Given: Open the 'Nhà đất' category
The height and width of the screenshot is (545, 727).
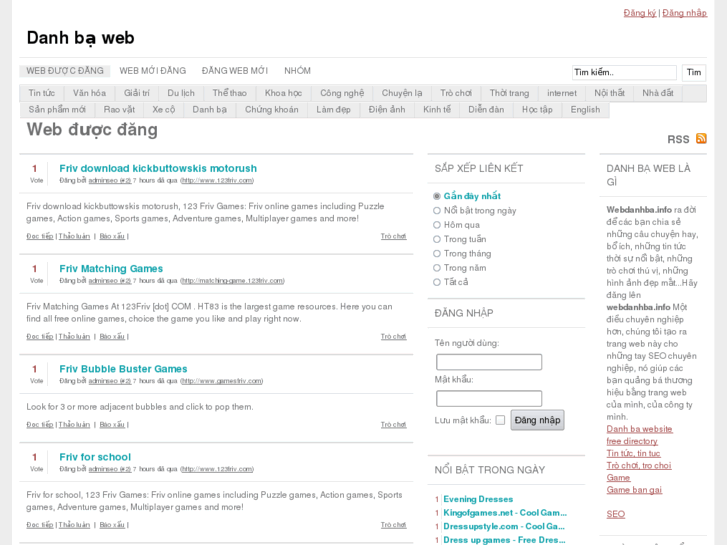Looking at the screenshot, I should tap(657, 93).
